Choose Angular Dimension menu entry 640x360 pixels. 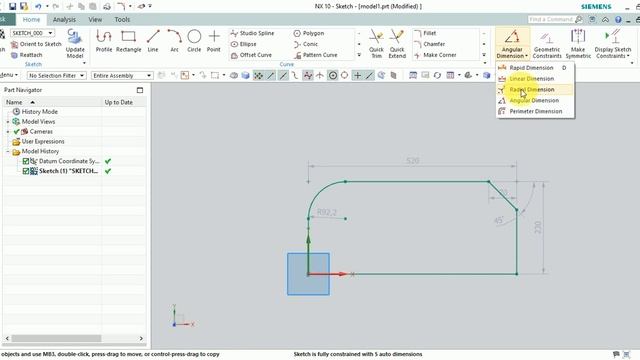coord(535,100)
